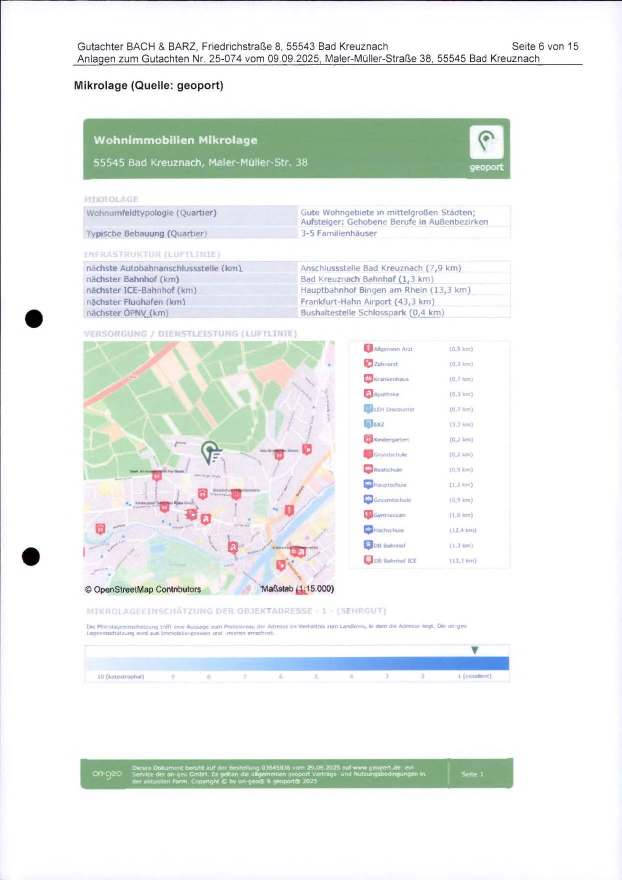Click the 'DB Bahnhof ICE' legend label
This screenshot has height=880, width=622.
click(x=395, y=561)
